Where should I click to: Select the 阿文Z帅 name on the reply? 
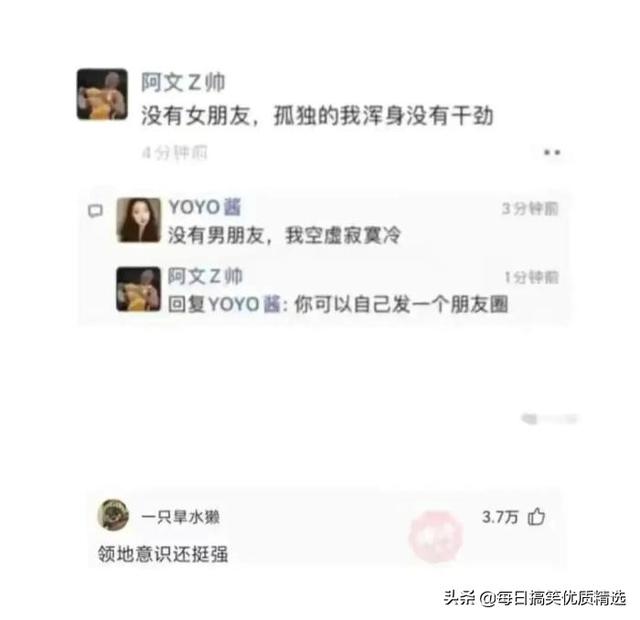click(205, 276)
